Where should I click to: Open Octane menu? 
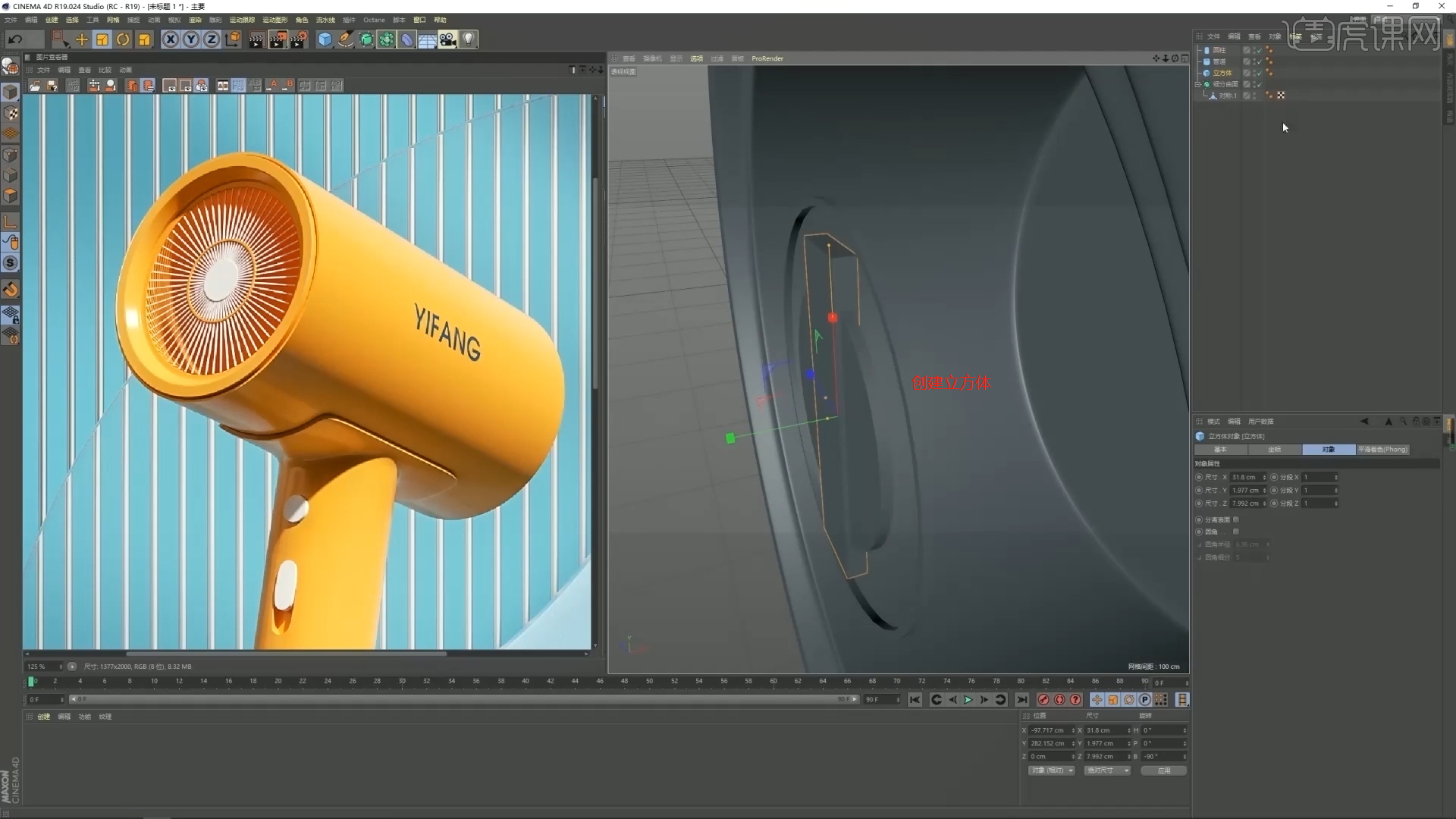[x=374, y=20]
